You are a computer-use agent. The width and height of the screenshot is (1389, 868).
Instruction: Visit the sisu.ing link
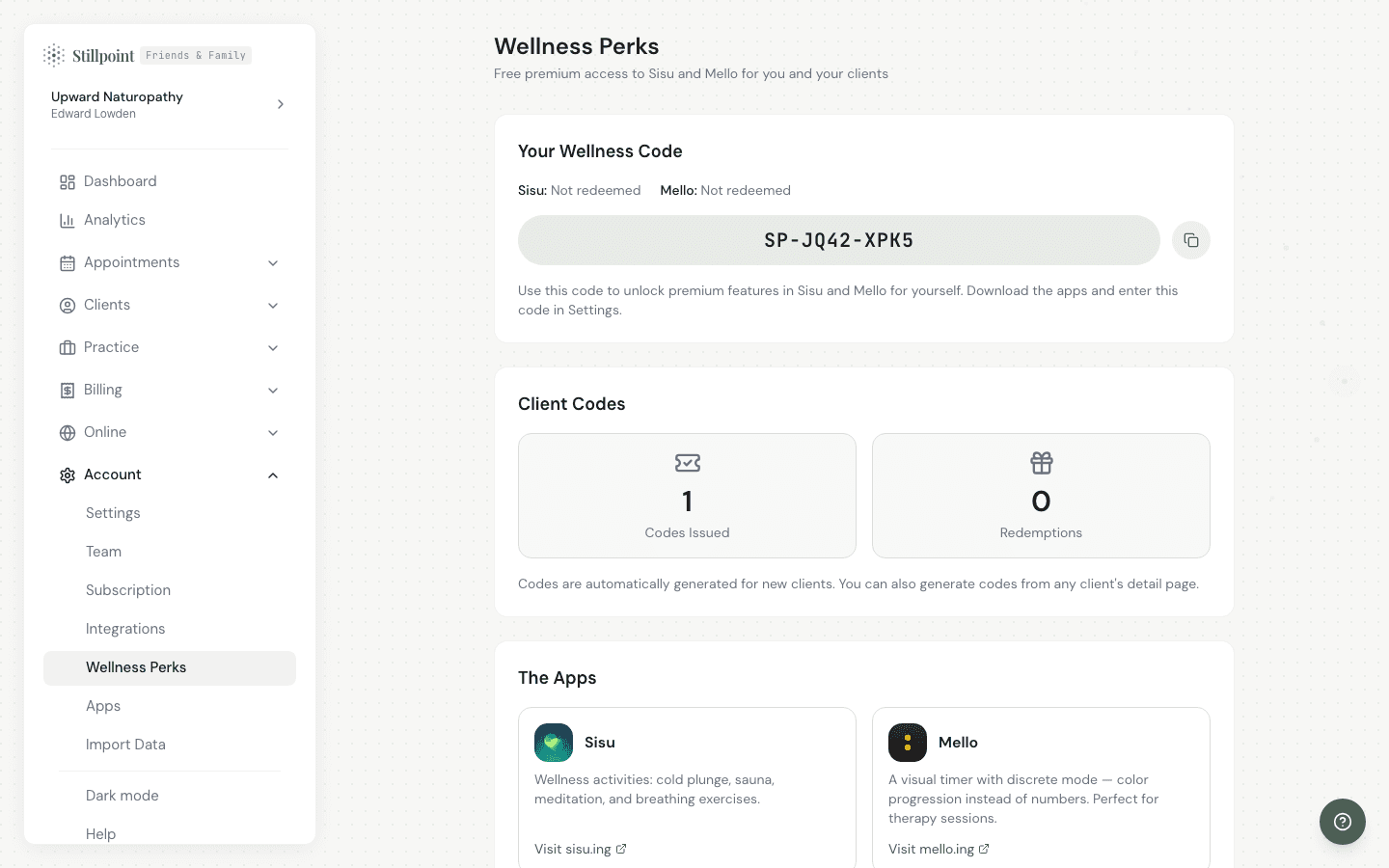pos(580,849)
